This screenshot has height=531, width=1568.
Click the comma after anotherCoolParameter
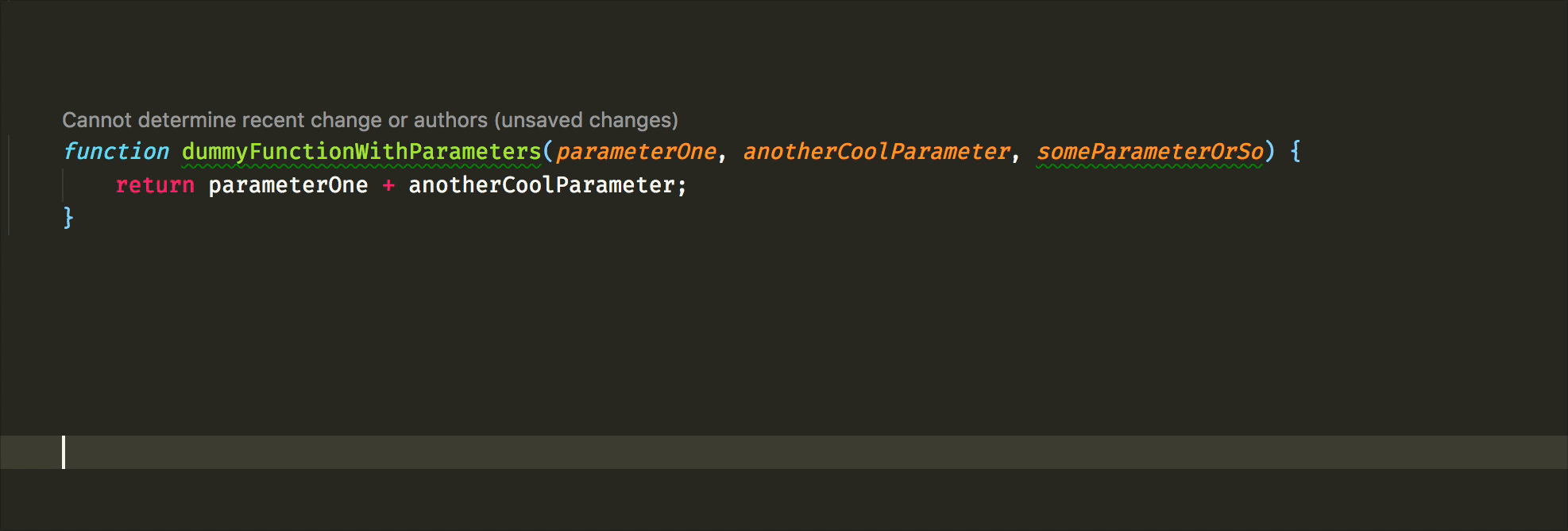1016,153
